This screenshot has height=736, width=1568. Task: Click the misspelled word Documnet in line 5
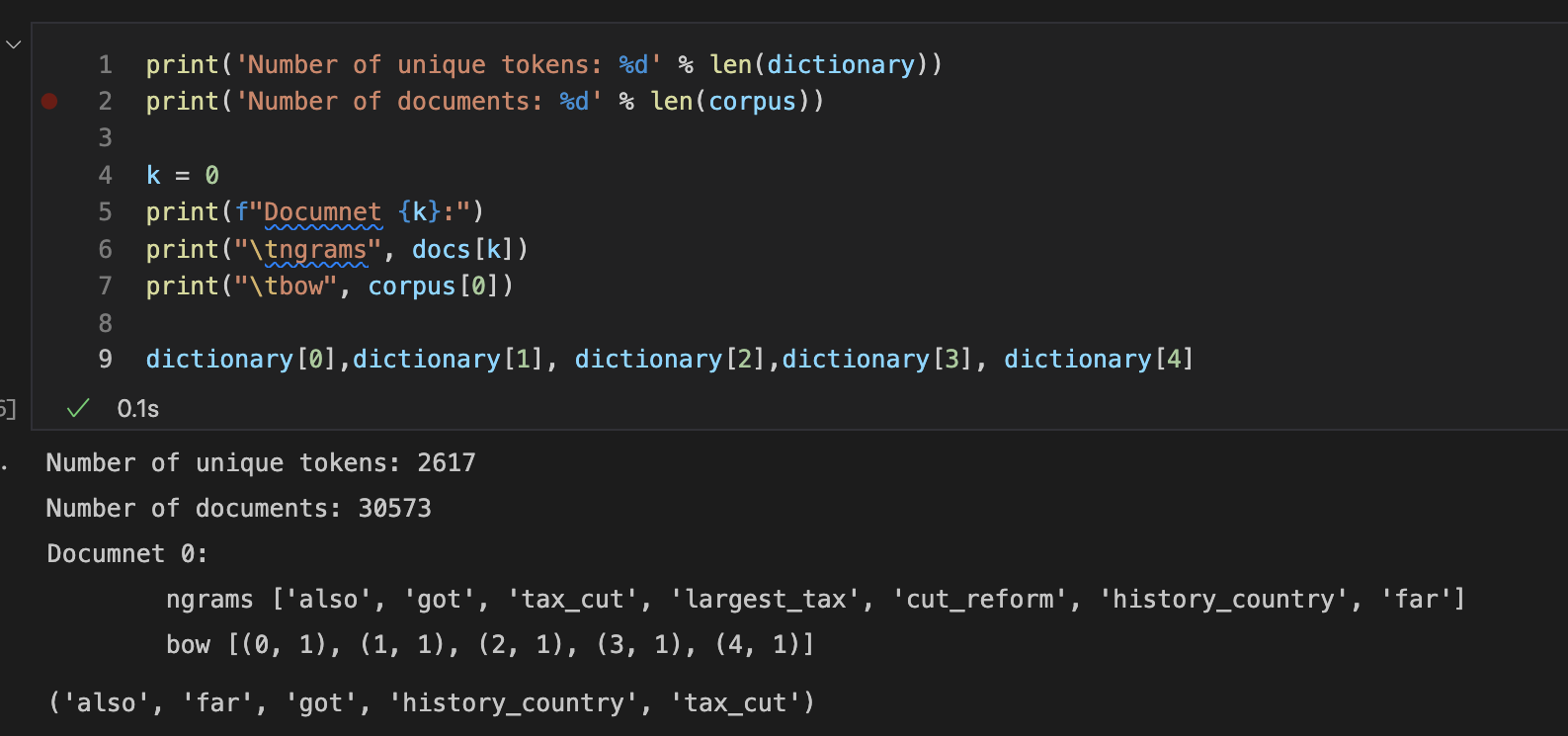[x=322, y=212]
